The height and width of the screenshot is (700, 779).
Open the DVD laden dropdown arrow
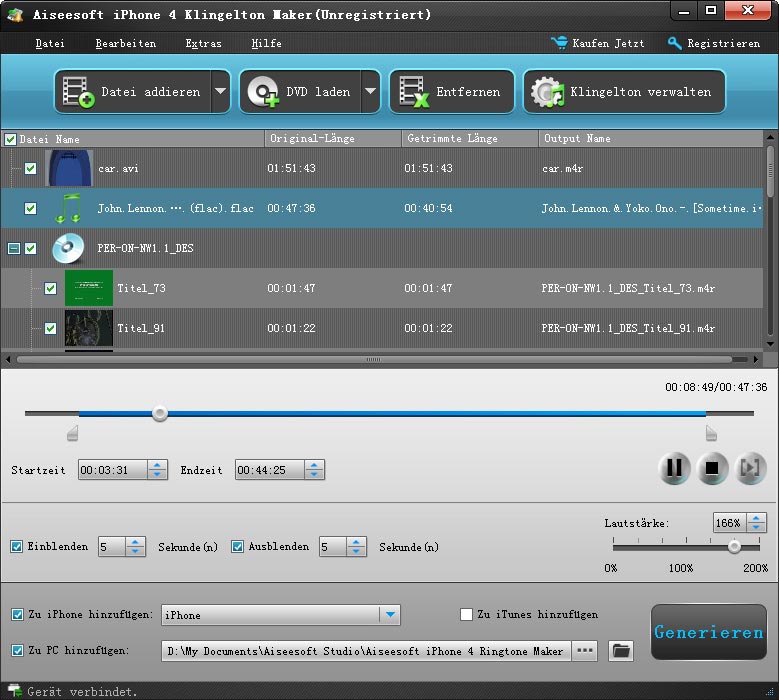pos(370,91)
